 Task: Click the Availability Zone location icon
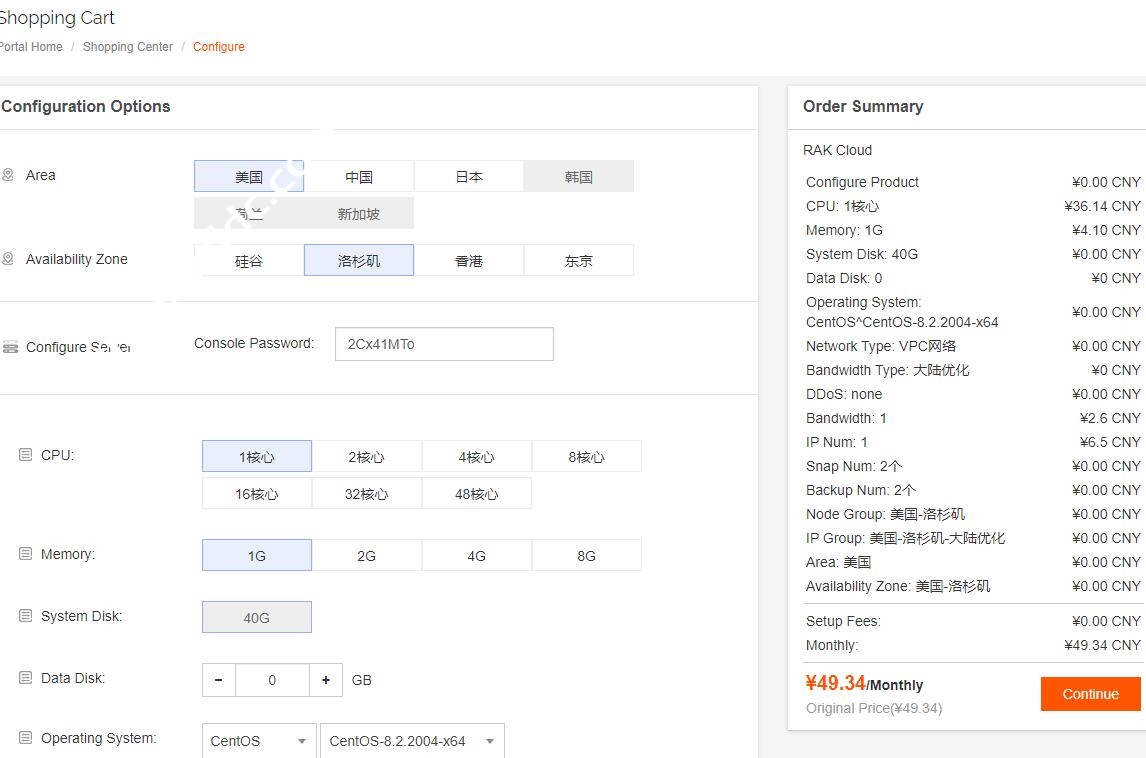pyautogui.click(x=8, y=259)
